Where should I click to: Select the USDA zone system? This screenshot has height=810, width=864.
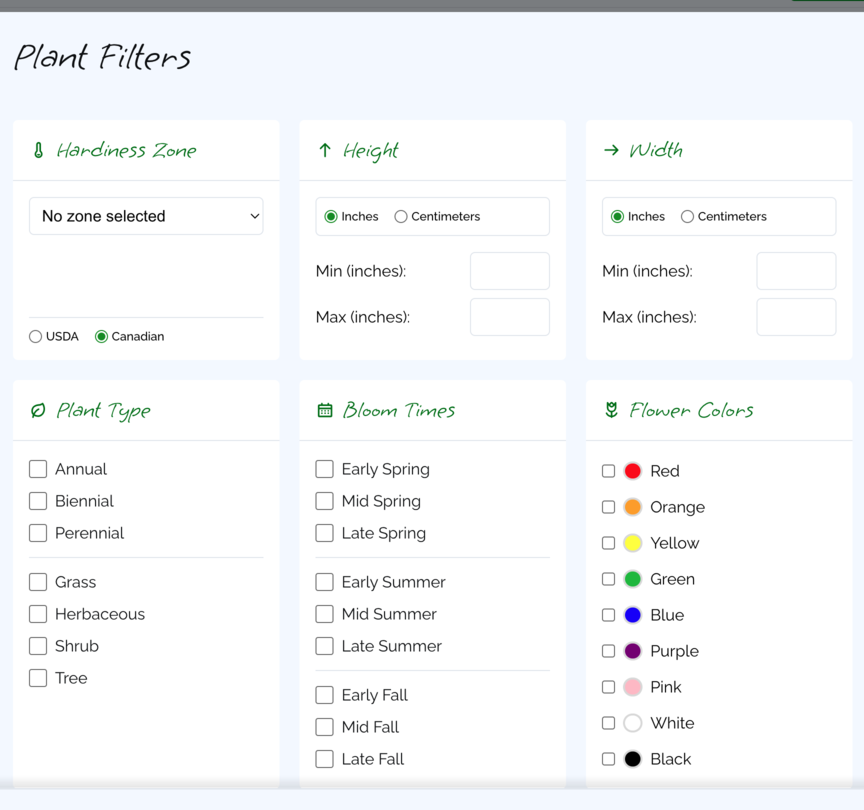click(x=35, y=336)
